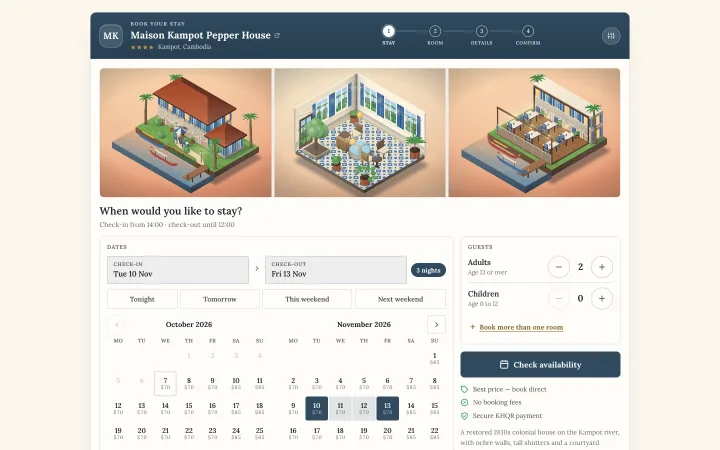Open the tiled lounge room illustration

point(360,133)
